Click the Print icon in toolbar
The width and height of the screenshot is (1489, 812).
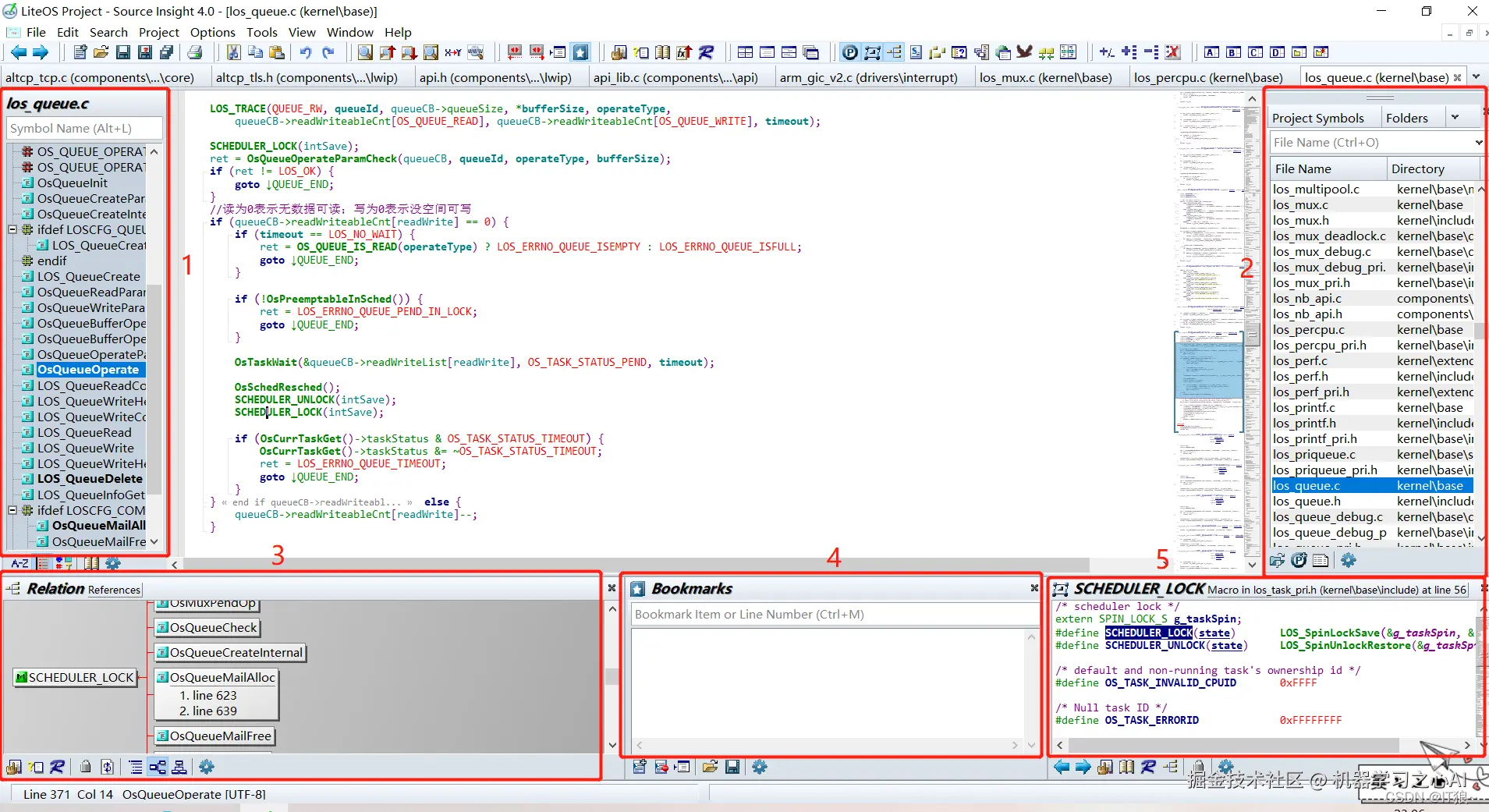195,52
